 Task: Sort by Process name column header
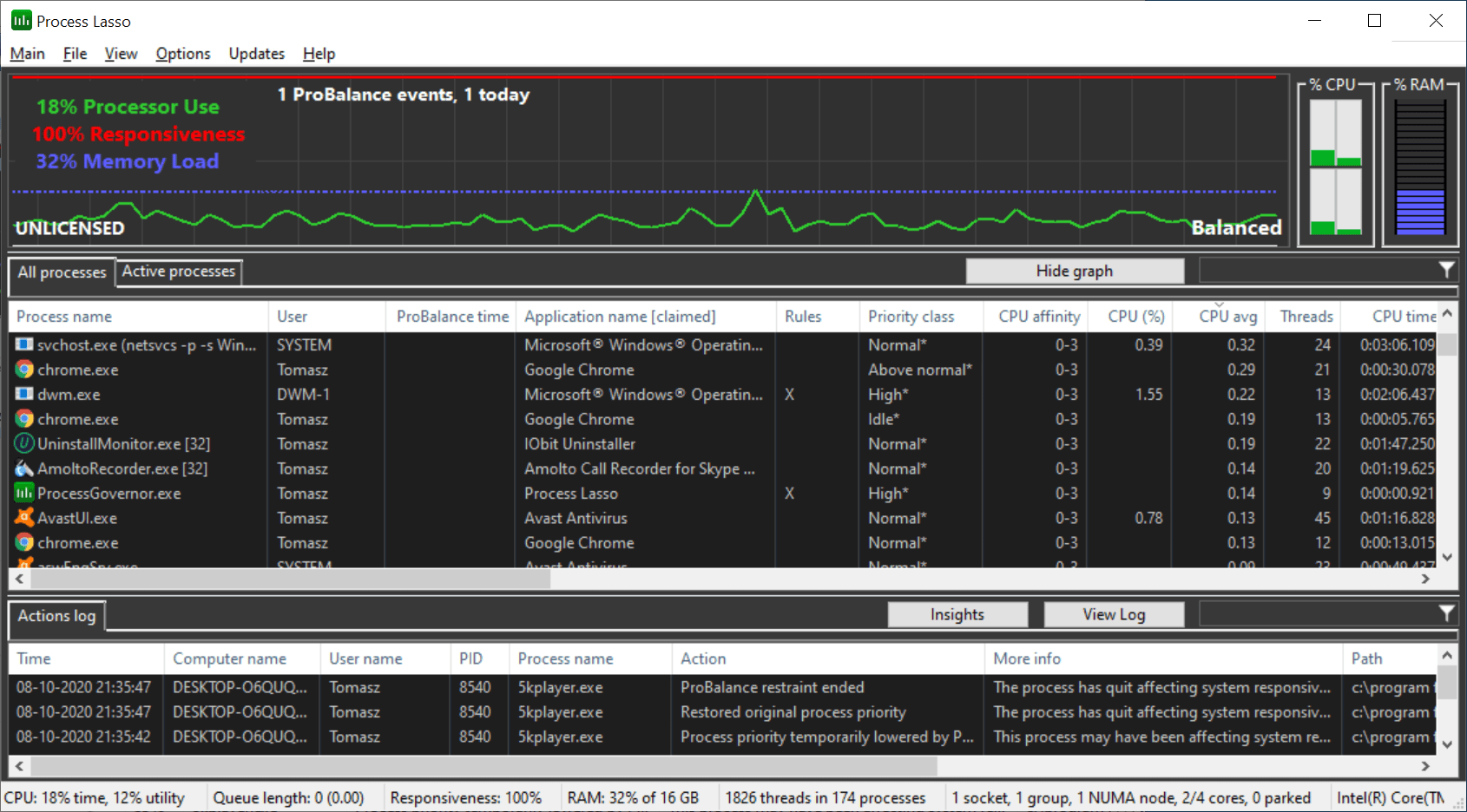pos(139,317)
